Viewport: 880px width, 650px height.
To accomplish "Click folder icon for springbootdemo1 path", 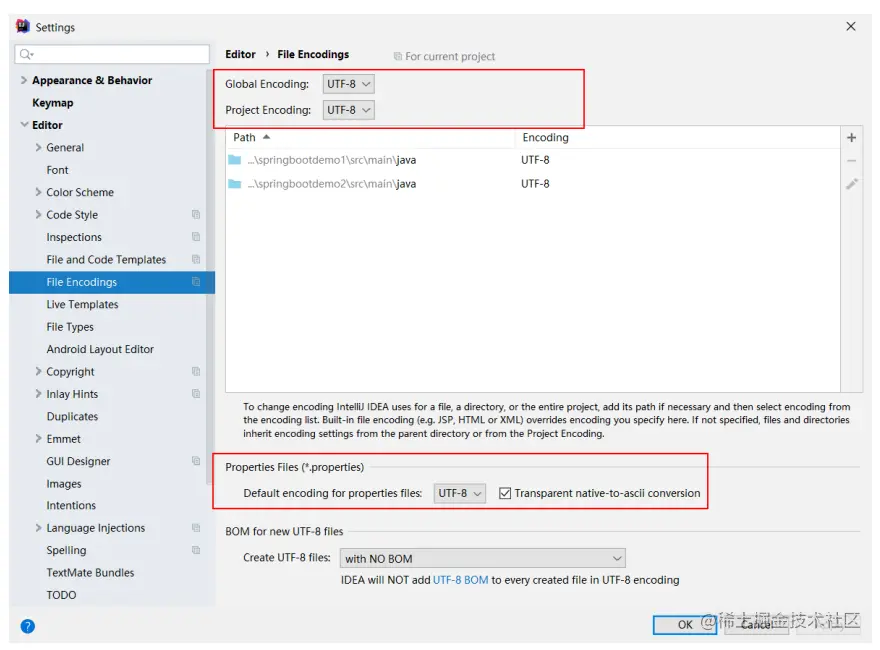I will click(235, 160).
